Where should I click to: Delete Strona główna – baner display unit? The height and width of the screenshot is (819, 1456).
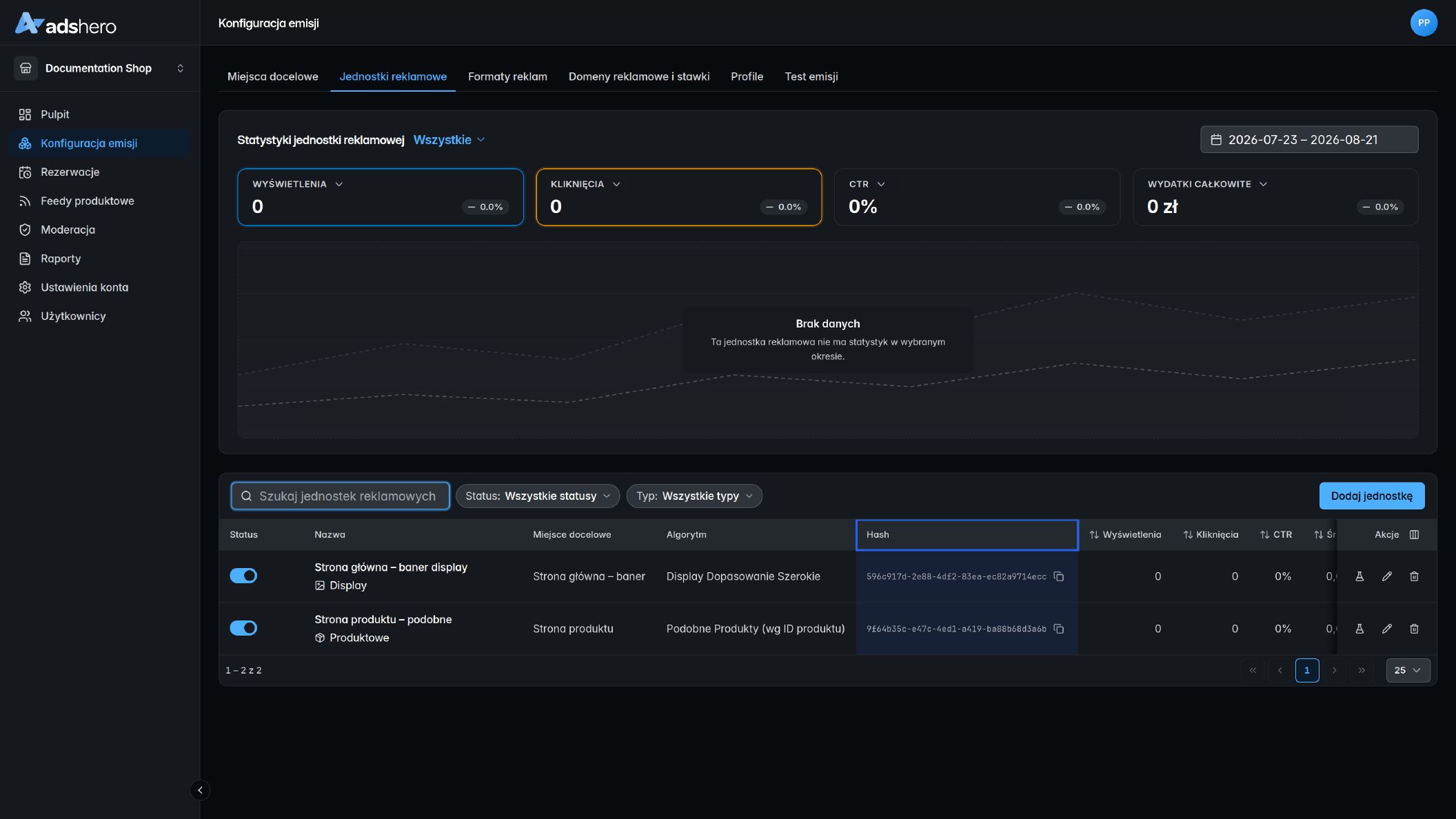1414,576
